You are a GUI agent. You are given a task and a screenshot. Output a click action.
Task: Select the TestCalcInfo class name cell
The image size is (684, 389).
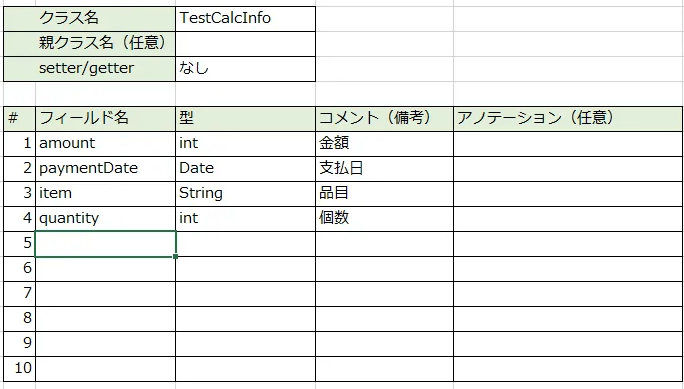coord(245,19)
